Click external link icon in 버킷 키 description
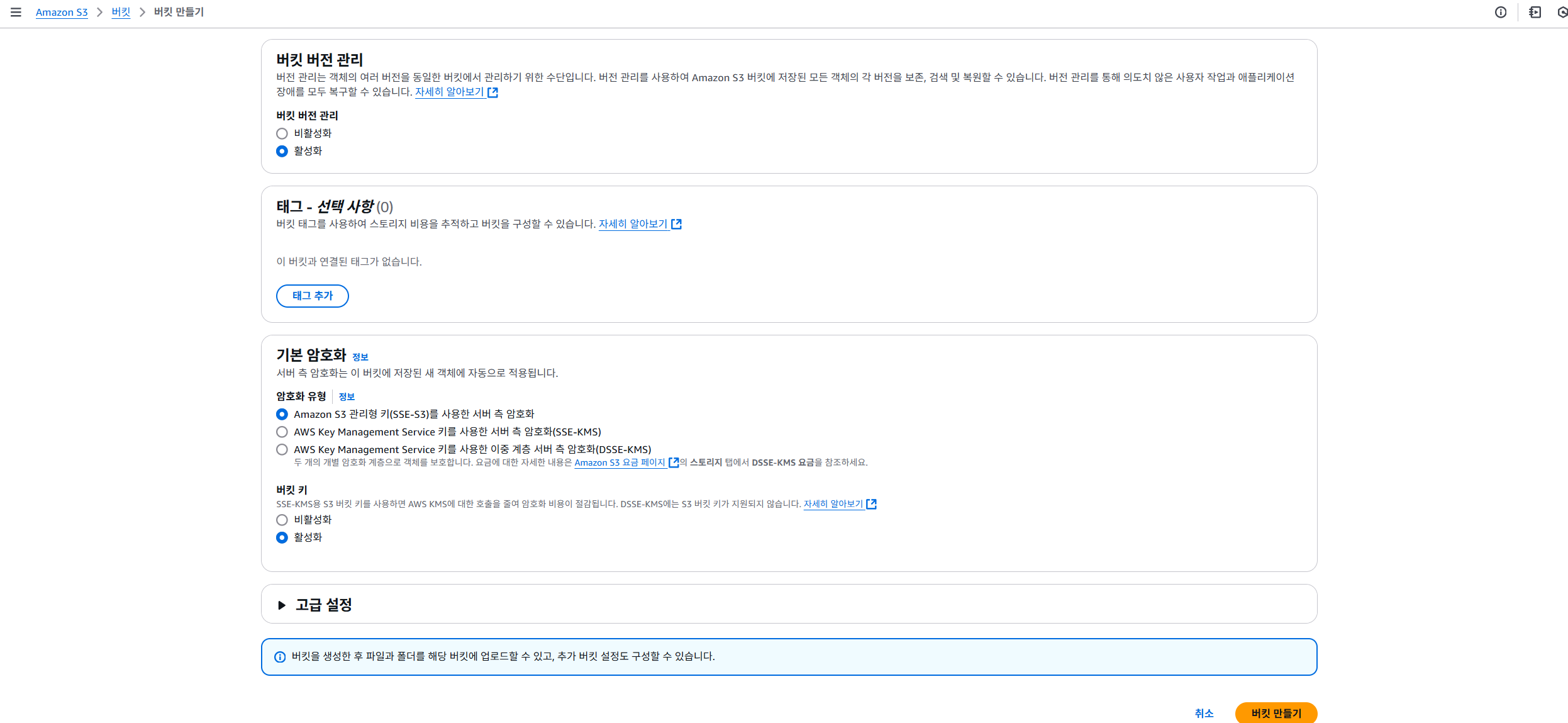 872,504
